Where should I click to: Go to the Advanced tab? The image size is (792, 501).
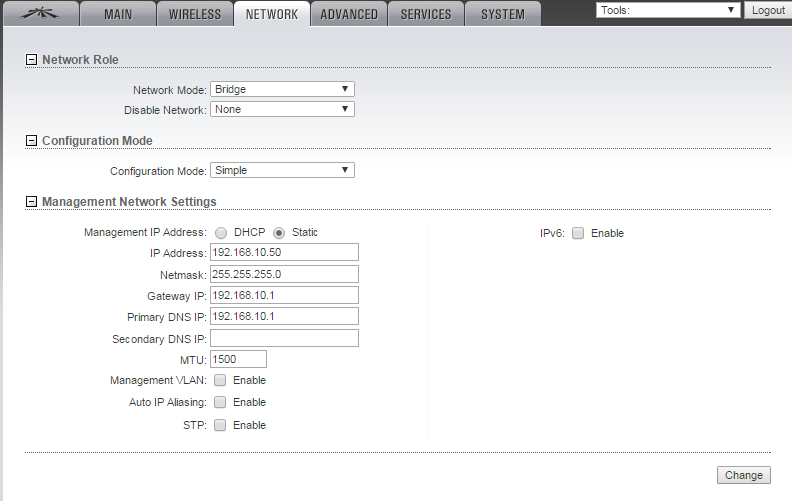349,14
